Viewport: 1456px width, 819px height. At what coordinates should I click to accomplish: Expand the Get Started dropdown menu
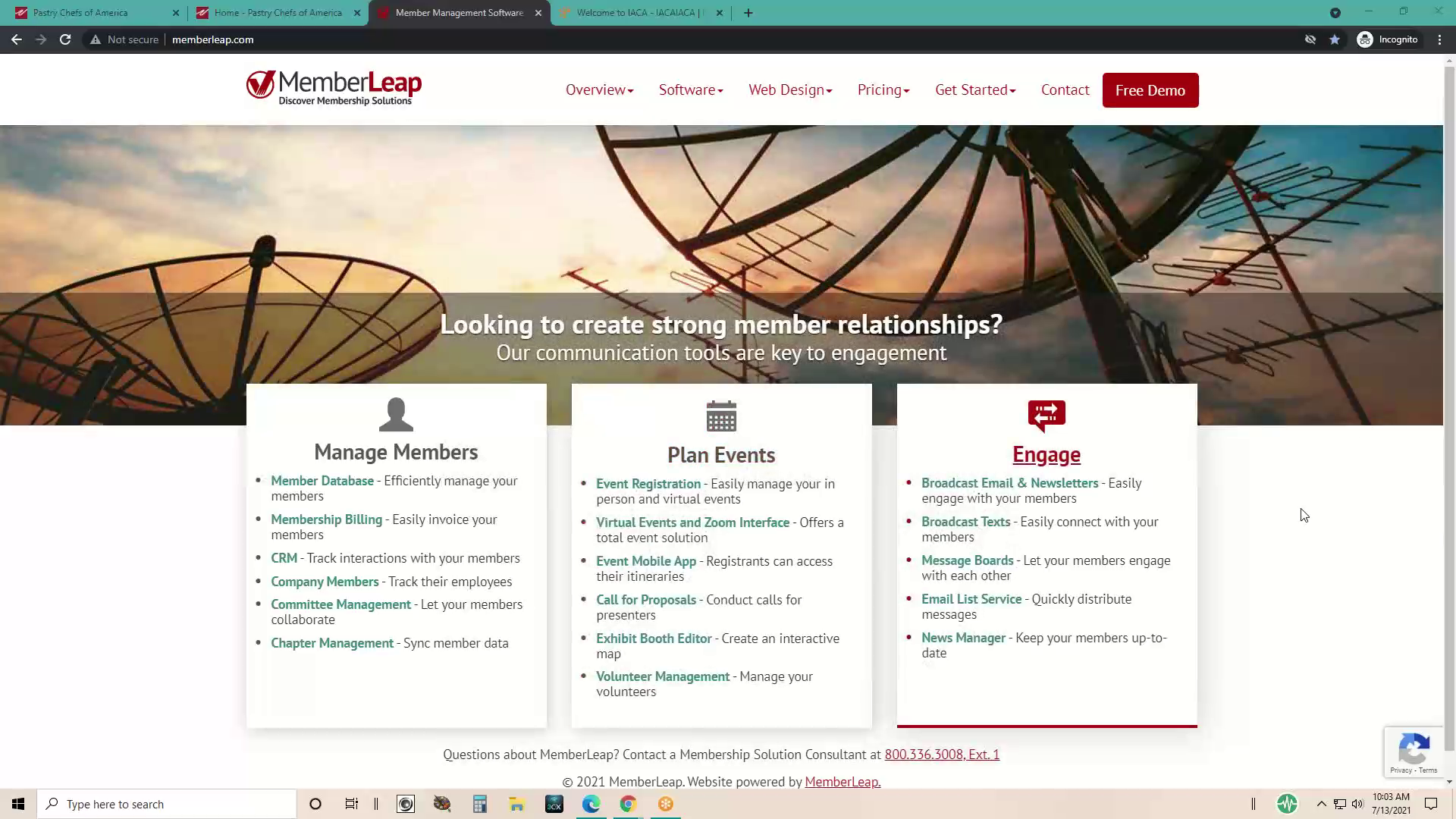point(975,89)
